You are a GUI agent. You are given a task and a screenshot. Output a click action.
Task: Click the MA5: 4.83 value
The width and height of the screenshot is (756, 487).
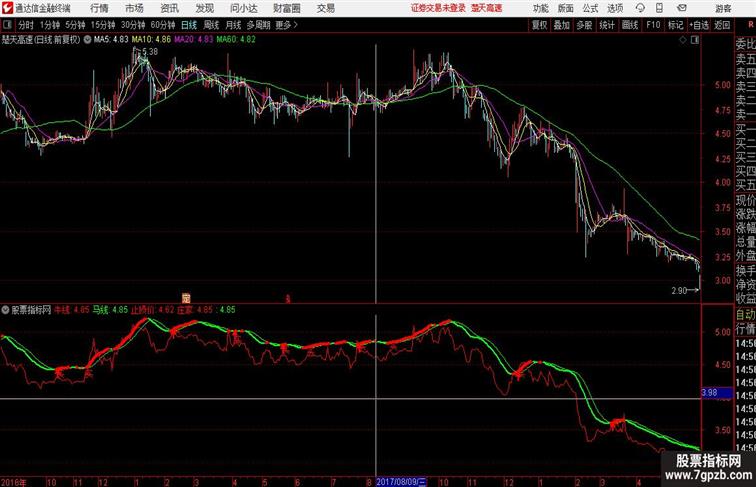111,40
